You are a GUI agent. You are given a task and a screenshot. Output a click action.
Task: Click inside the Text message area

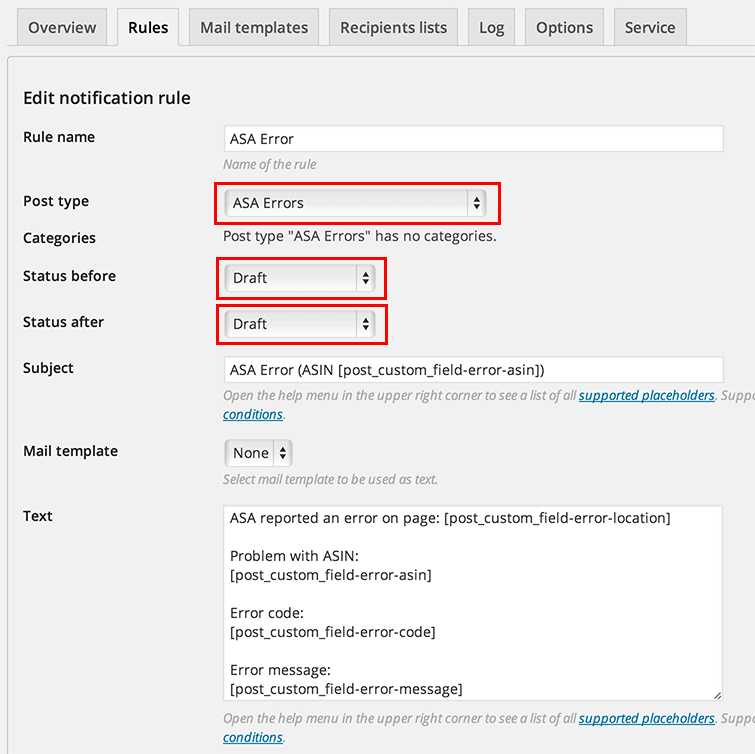pos(473,603)
